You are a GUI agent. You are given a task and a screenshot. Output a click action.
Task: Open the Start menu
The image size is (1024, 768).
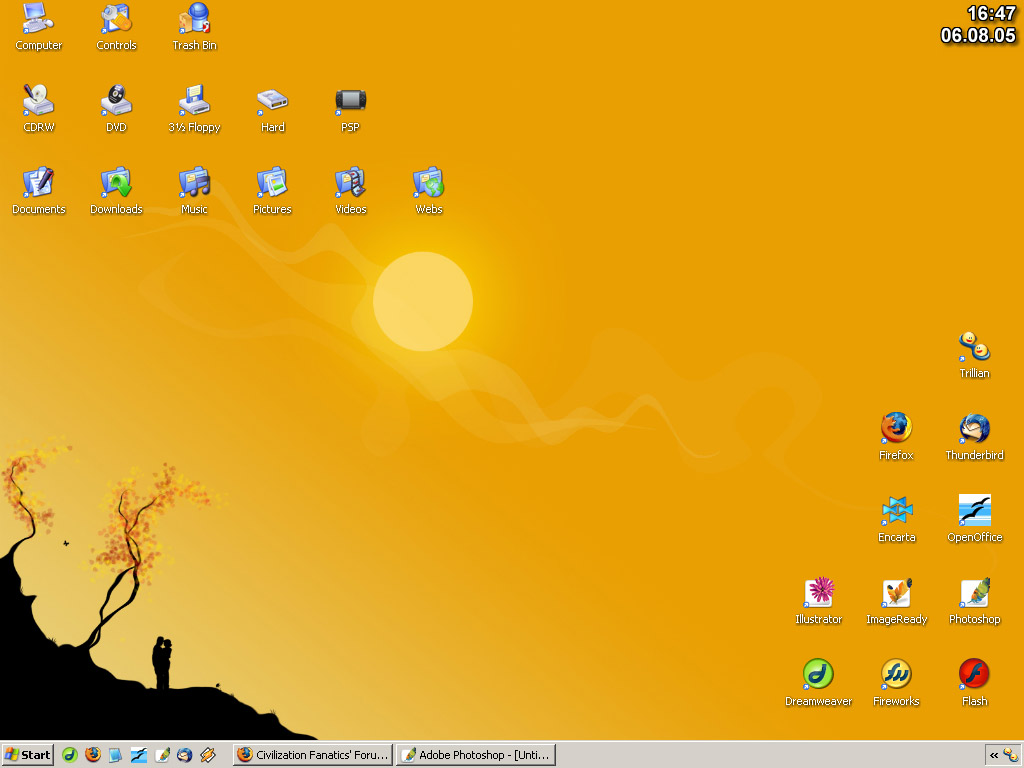point(27,755)
